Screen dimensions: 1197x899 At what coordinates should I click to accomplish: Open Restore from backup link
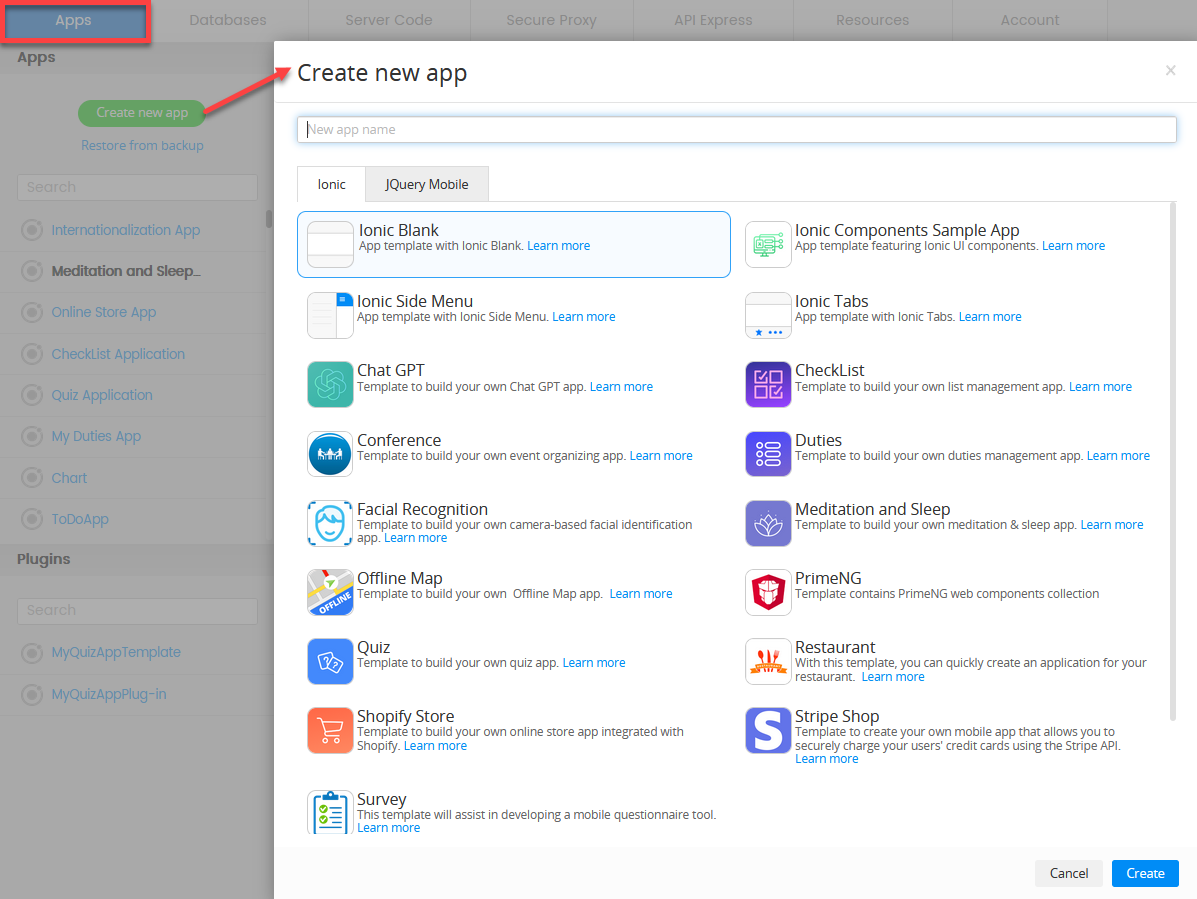pyautogui.click(x=142, y=145)
